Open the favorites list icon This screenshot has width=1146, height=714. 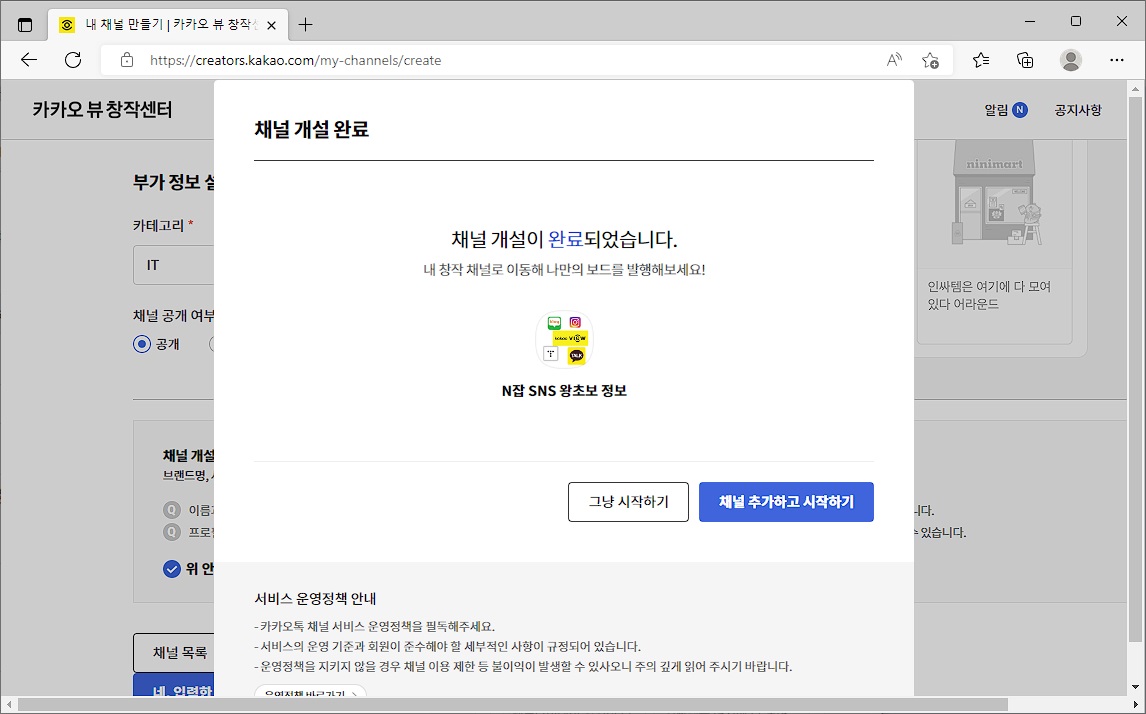coord(981,60)
